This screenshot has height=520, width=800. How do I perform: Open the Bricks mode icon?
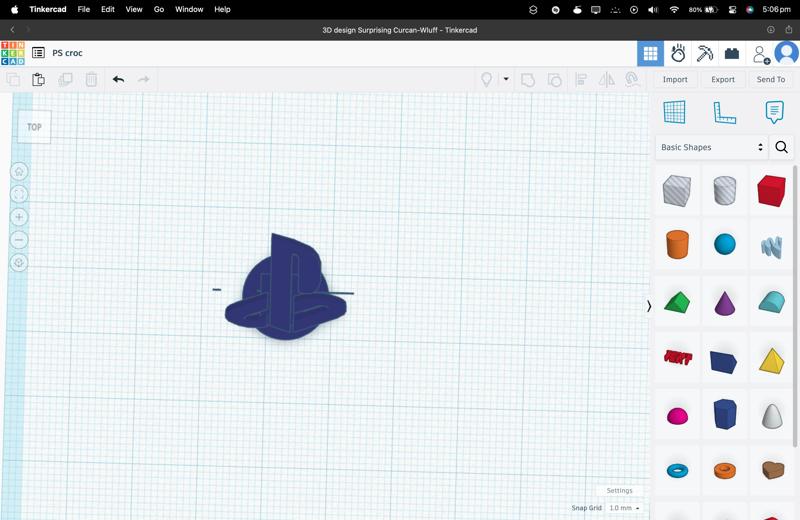coord(732,54)
